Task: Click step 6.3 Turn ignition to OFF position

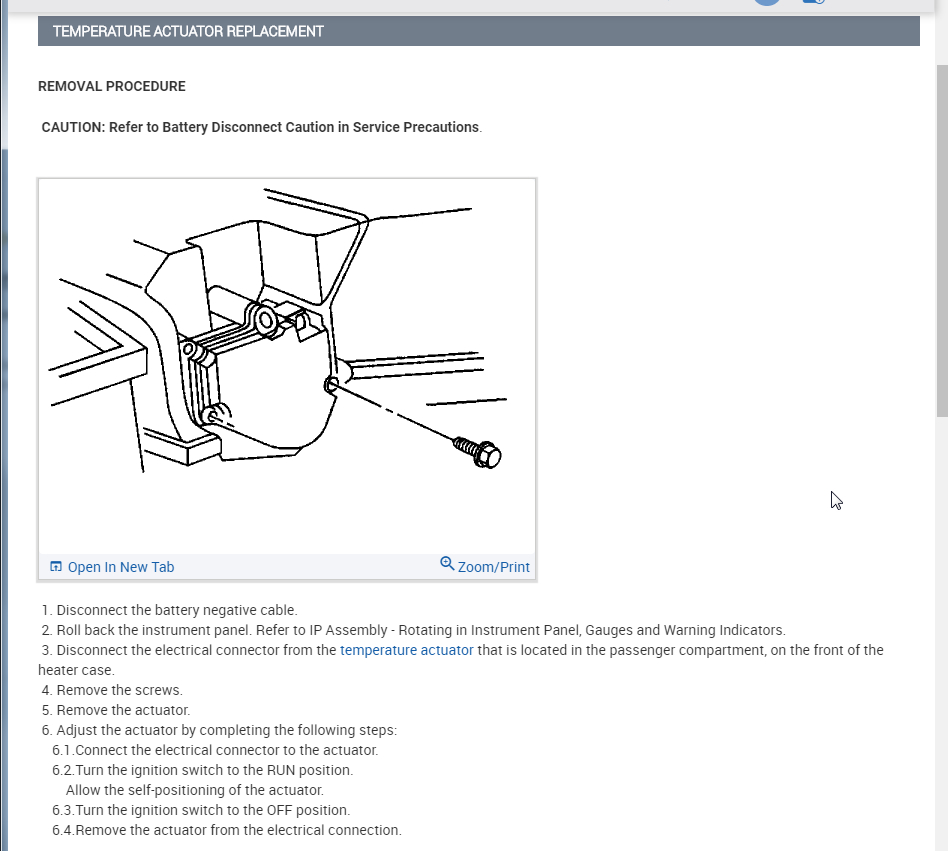Action: (x=201, y=810)
